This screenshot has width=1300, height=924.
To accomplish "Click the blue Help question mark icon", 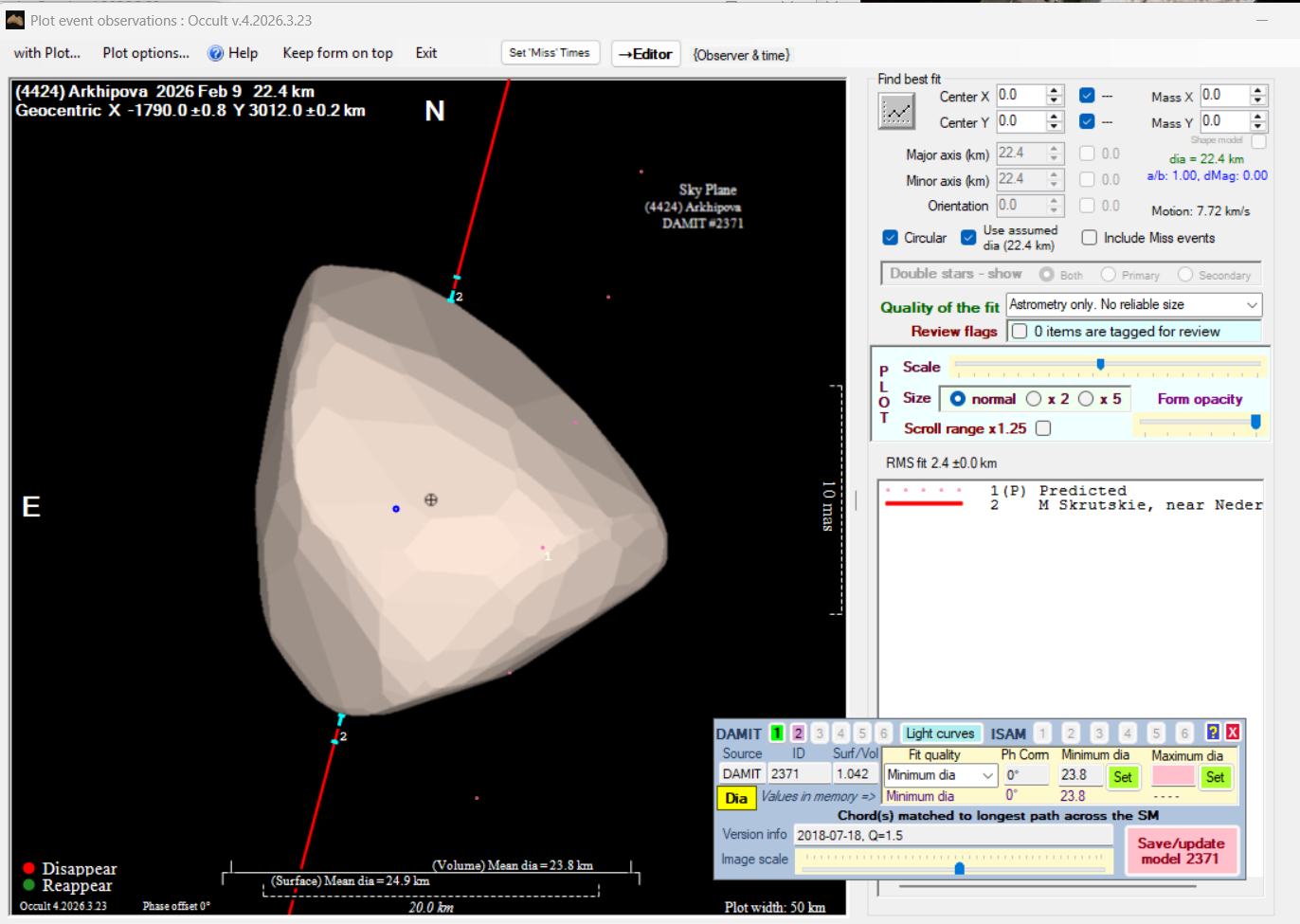I will tap(216, 53).
